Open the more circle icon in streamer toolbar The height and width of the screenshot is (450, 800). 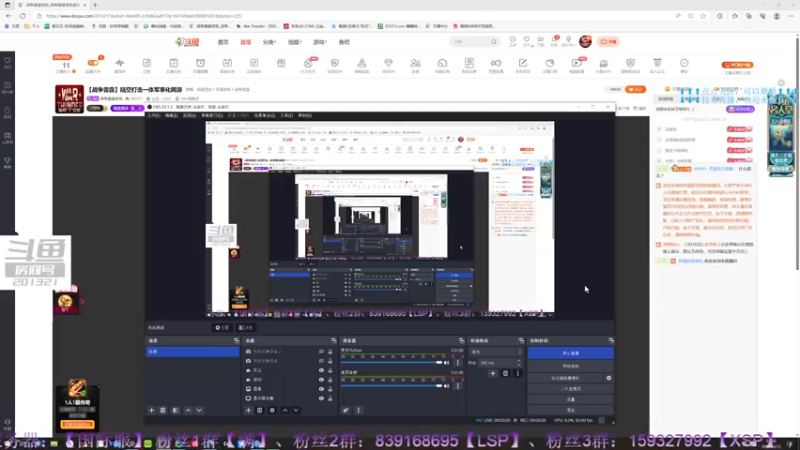[684, 63]
